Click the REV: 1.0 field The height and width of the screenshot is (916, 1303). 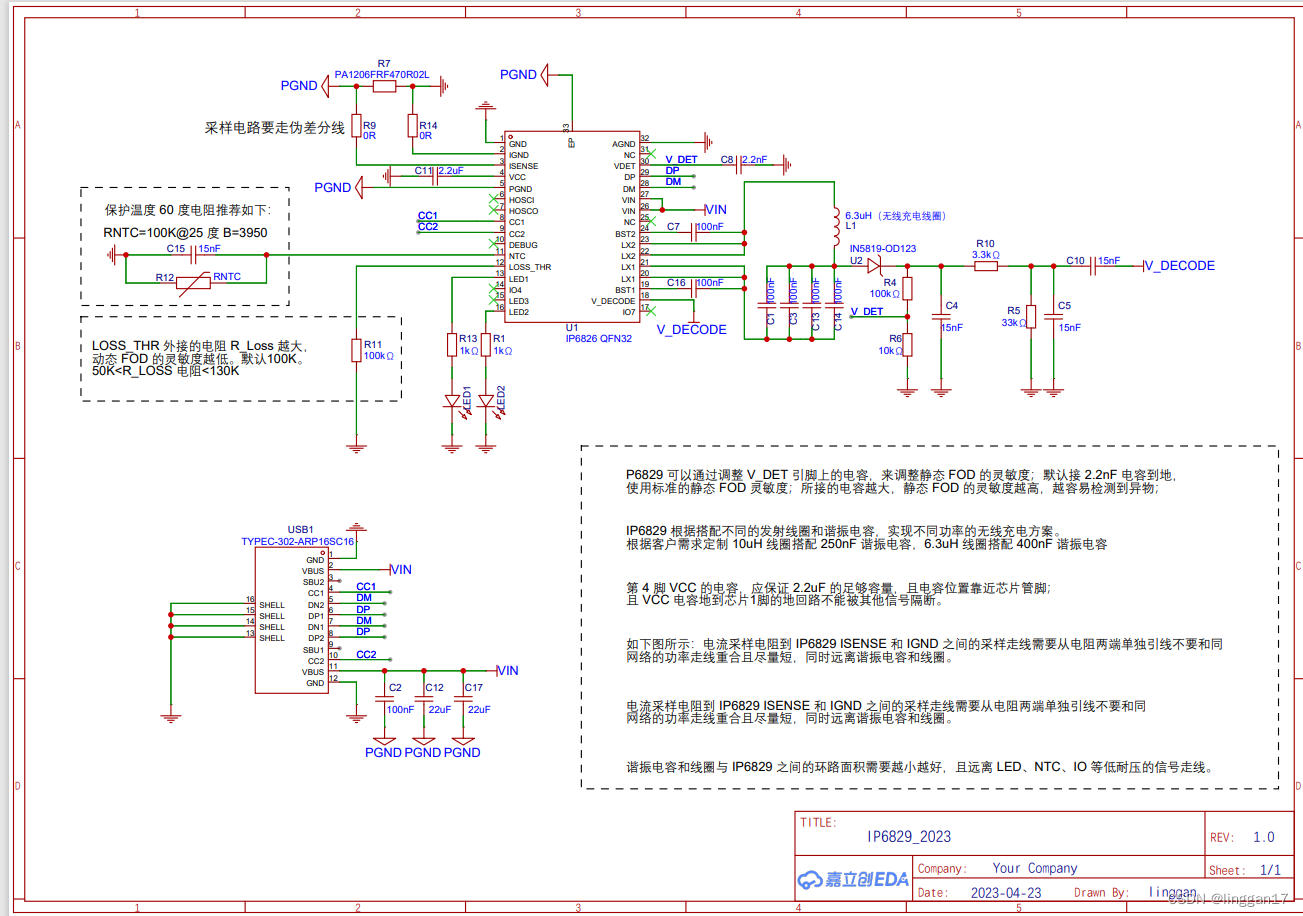pos(1242,837)
